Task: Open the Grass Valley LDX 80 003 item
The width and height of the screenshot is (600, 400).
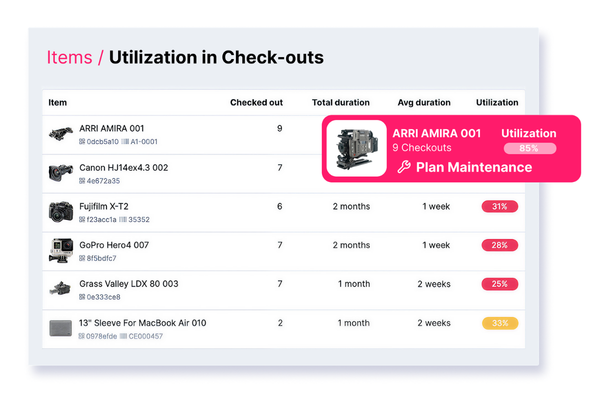Action: (x=129, y=284)
